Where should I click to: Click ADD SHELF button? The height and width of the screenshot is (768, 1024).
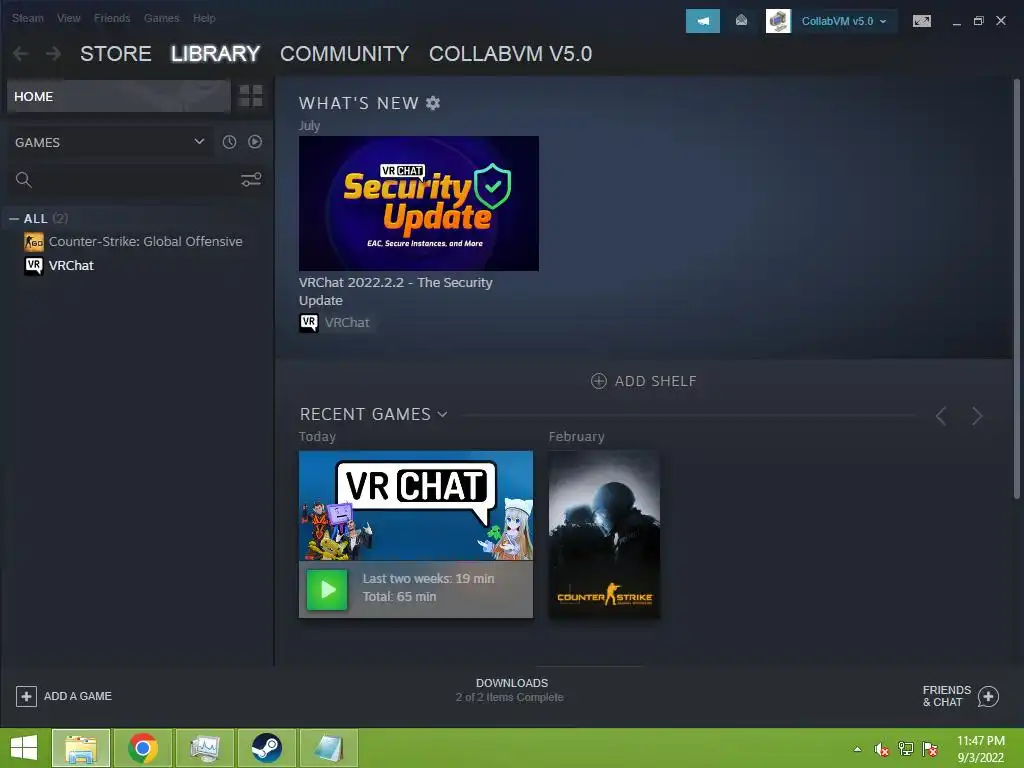[644, 381]
